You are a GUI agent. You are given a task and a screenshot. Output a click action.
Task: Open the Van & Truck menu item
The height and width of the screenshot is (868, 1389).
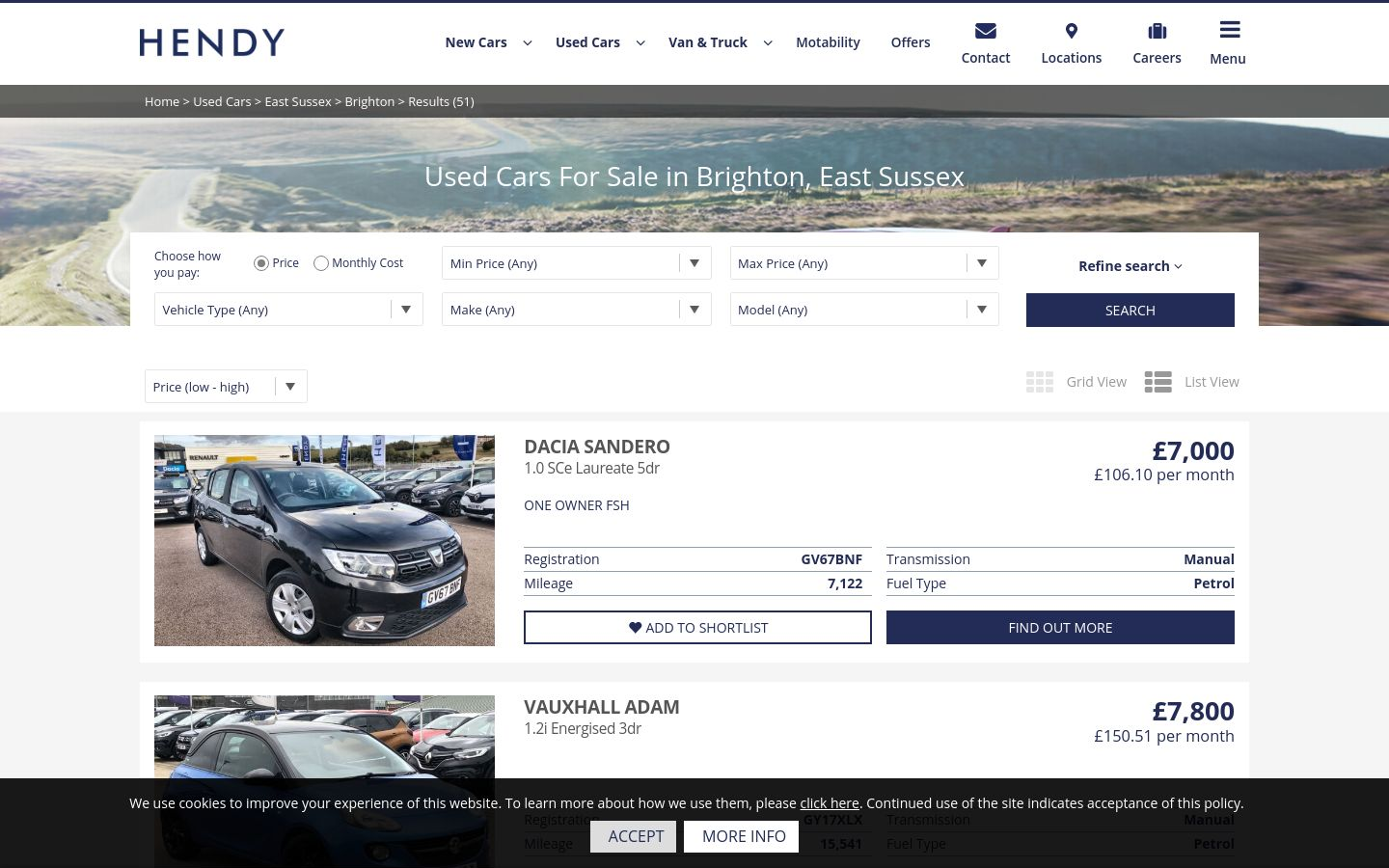tap(708, 42)
